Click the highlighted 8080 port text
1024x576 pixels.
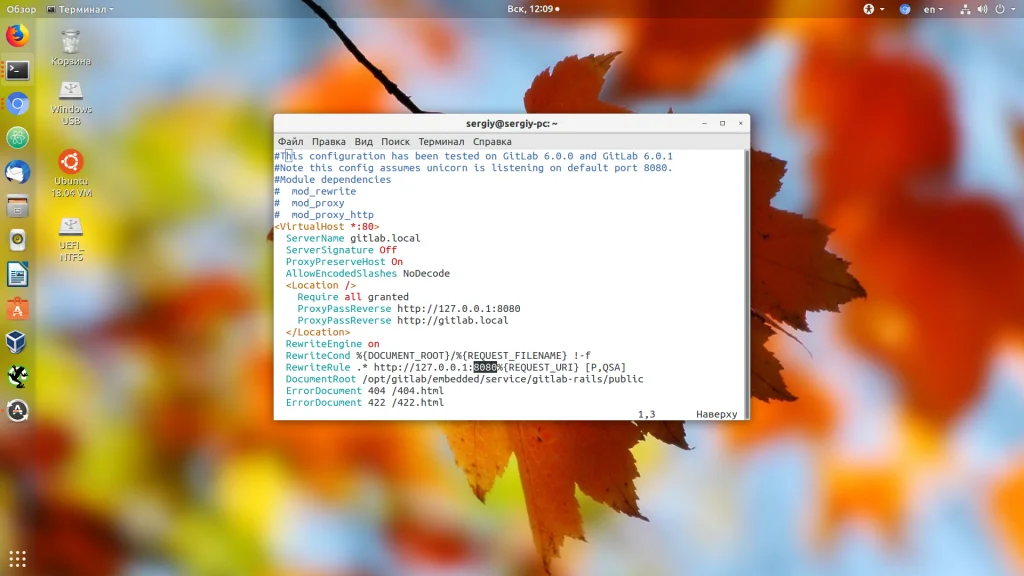(485, 367)
